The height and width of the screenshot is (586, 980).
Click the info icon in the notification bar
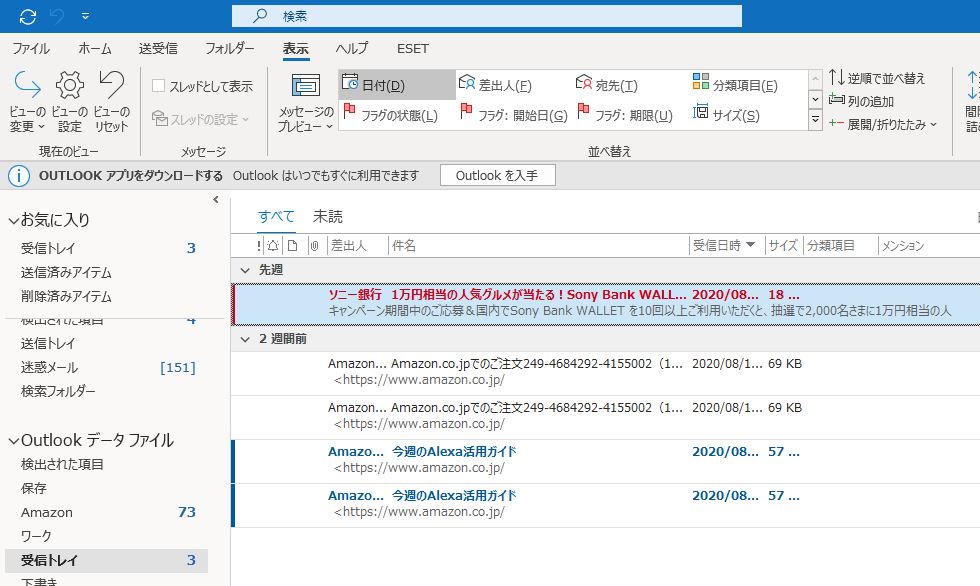(18, 176)
